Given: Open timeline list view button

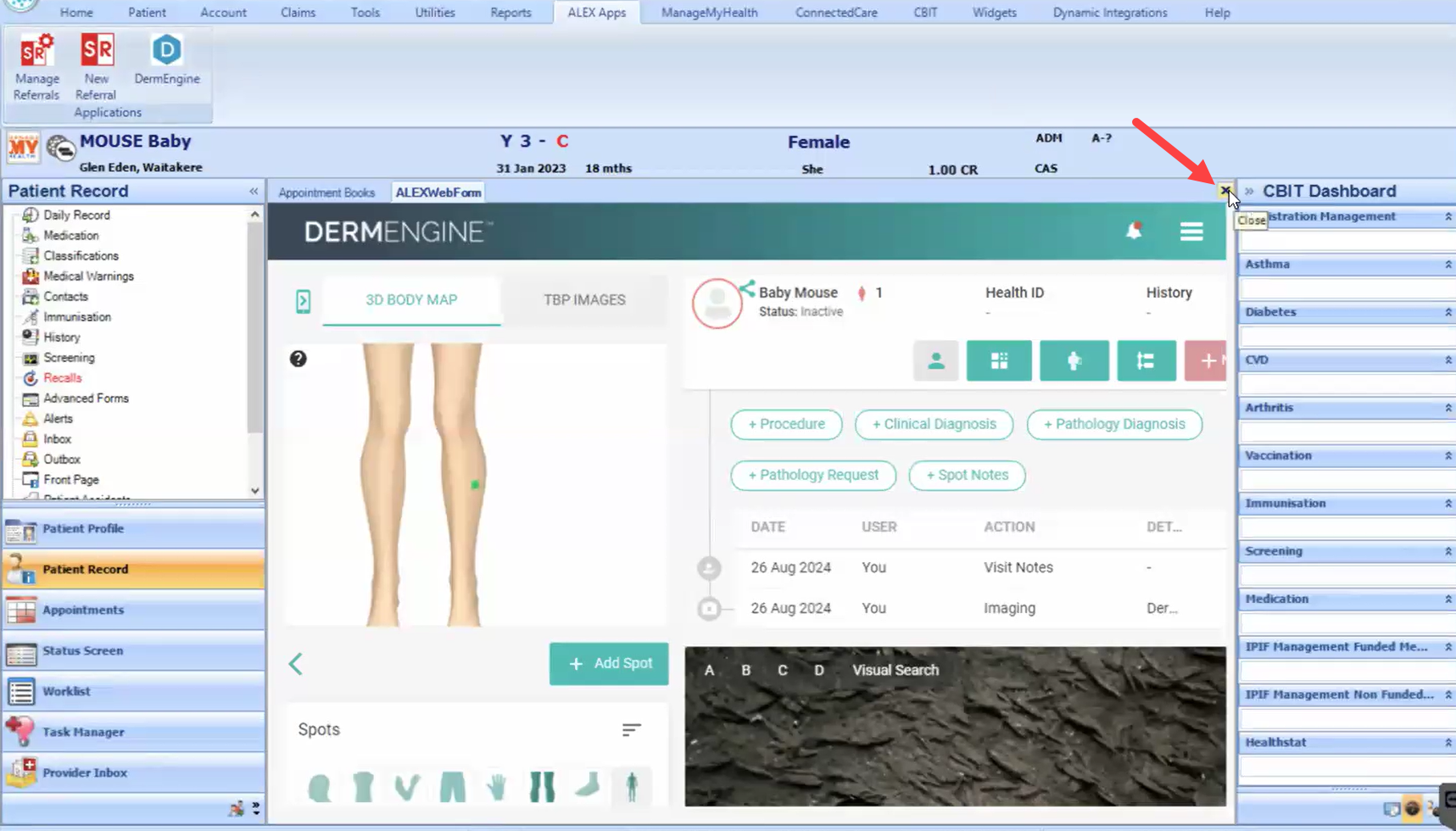Looking at the screenshot, I should tap(1146, 361).
